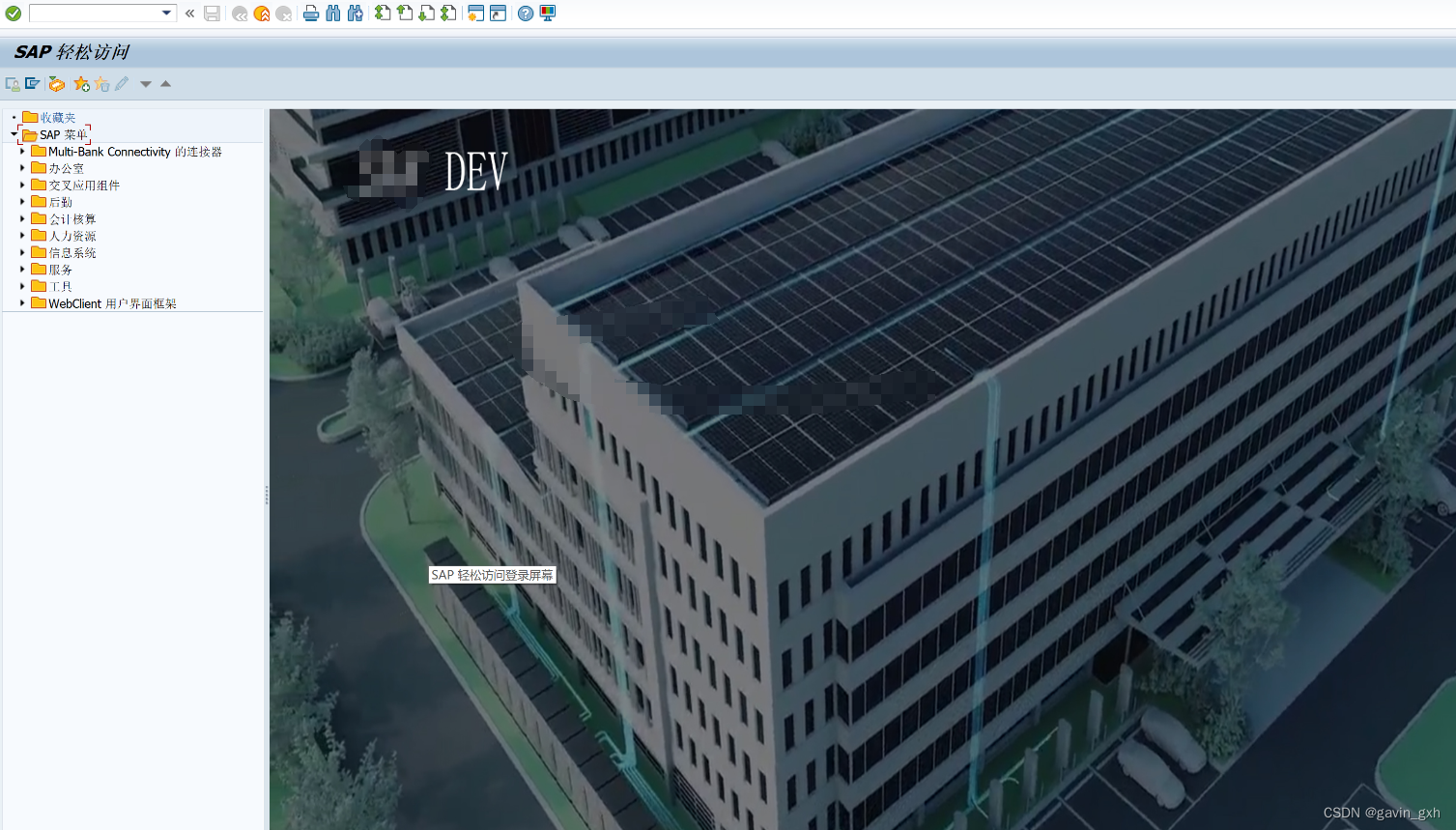Expand the 服务 folder node
Viewport: 1456px width, 830px height.
point(22,270)
